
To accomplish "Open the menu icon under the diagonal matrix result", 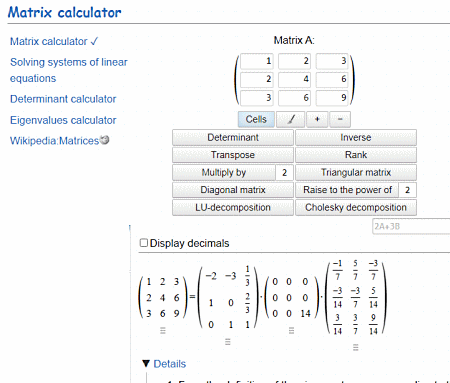I will 291,330.
